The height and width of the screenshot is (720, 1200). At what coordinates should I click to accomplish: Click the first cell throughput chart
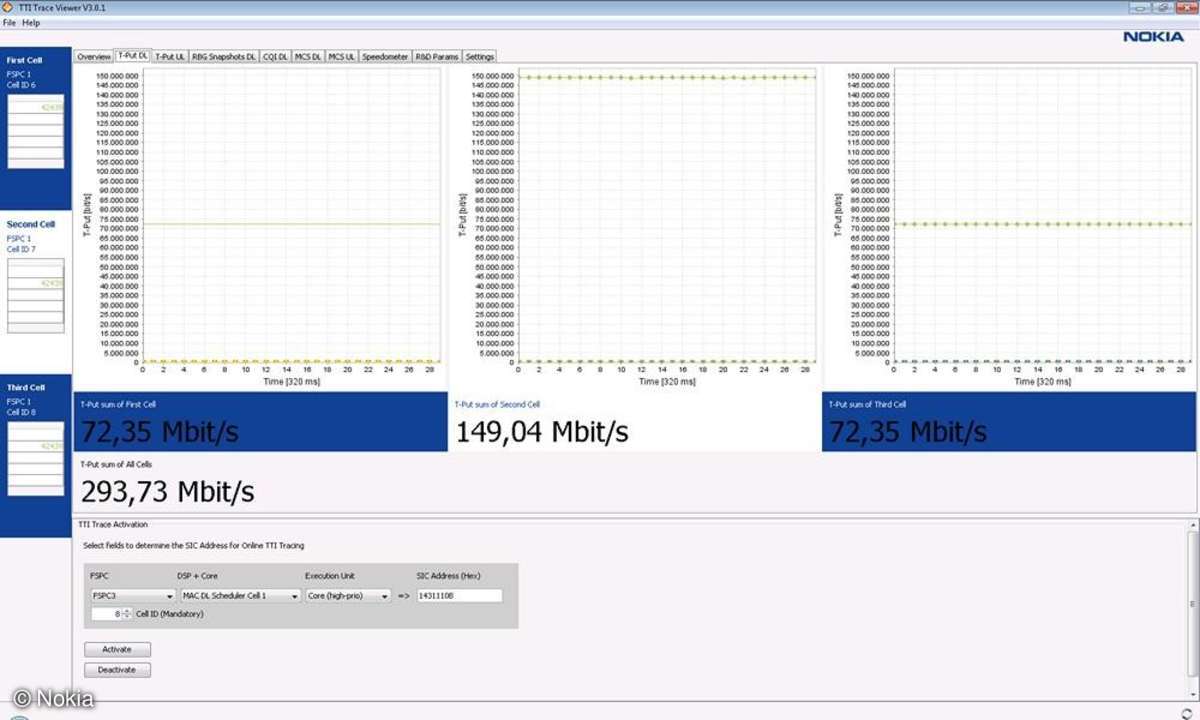coord(291,215)
